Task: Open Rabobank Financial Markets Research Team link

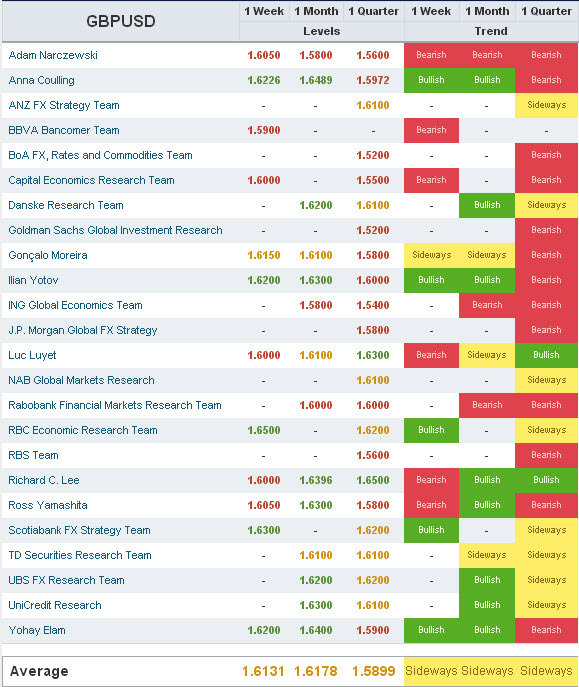Action: [x=115, y=405]
